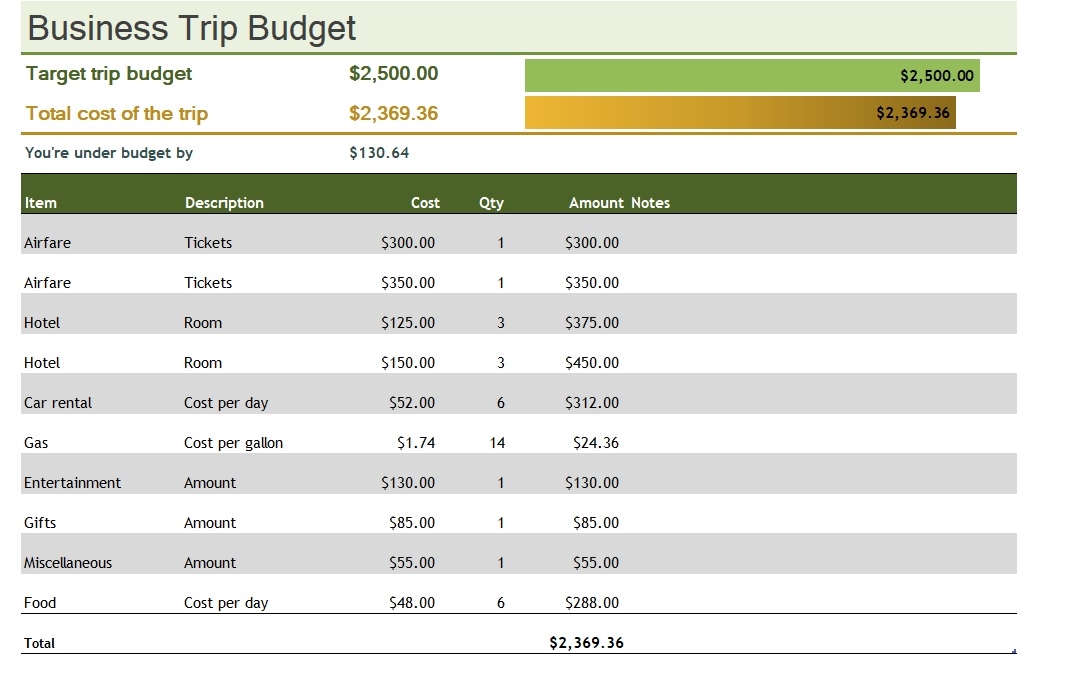Click the Entertainment item cell

[x=72, y=483]
